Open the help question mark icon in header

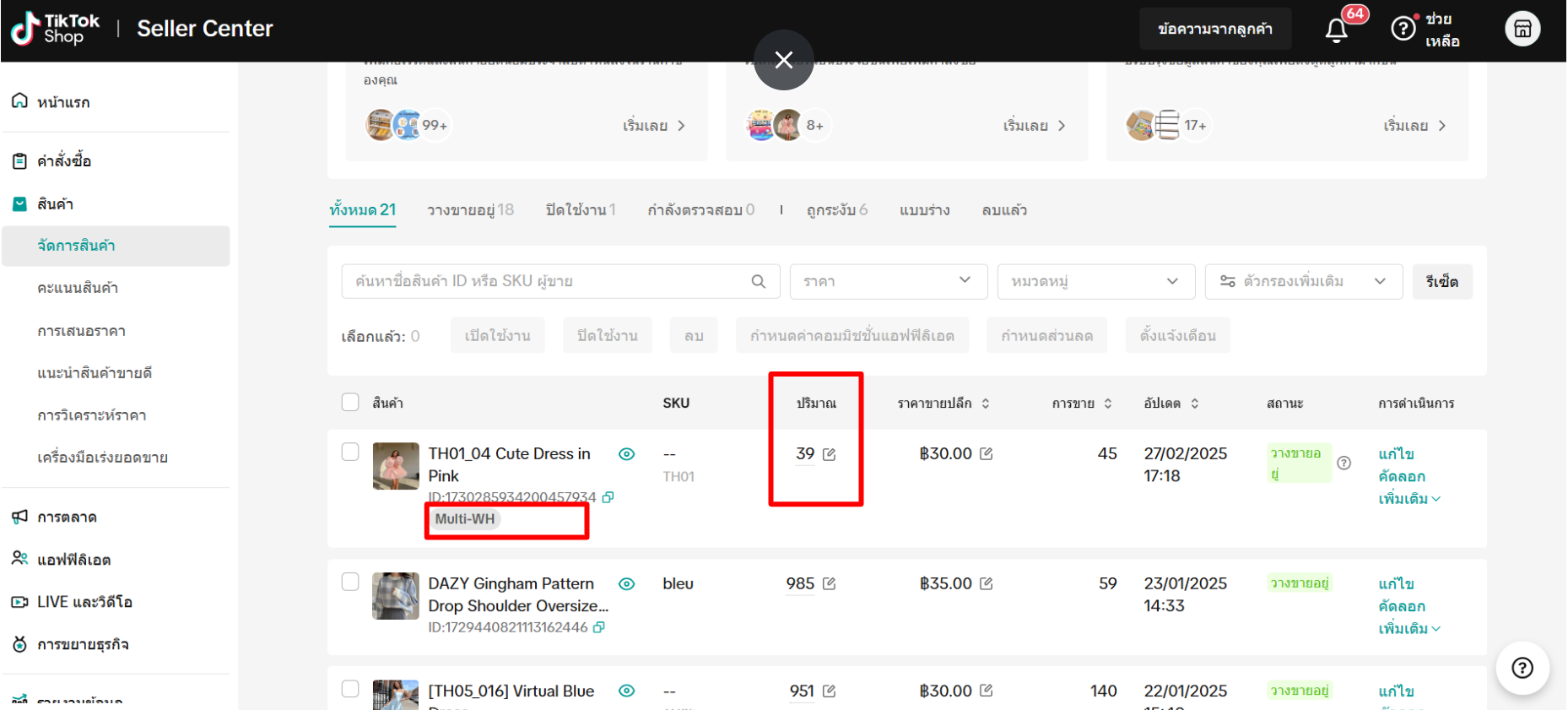1403,29
